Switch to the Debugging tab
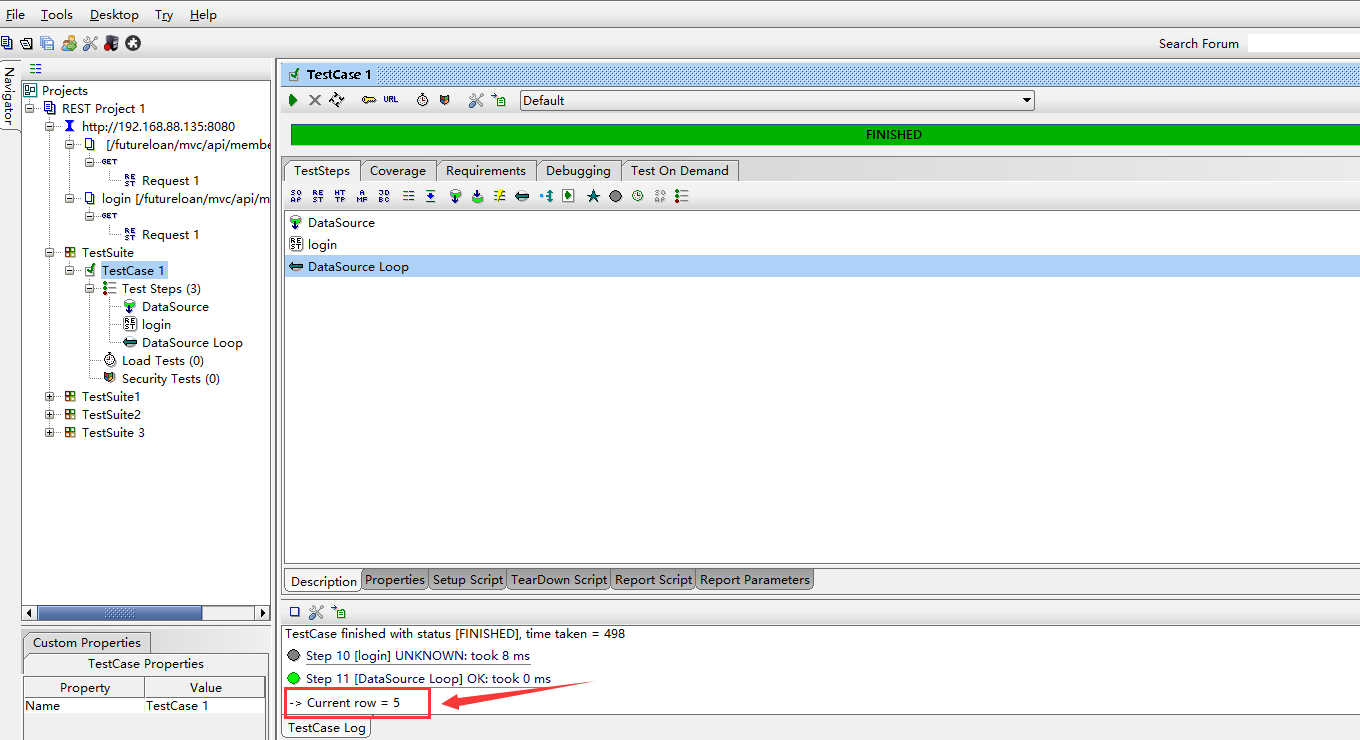1360x740 pixels. (579, 171)
